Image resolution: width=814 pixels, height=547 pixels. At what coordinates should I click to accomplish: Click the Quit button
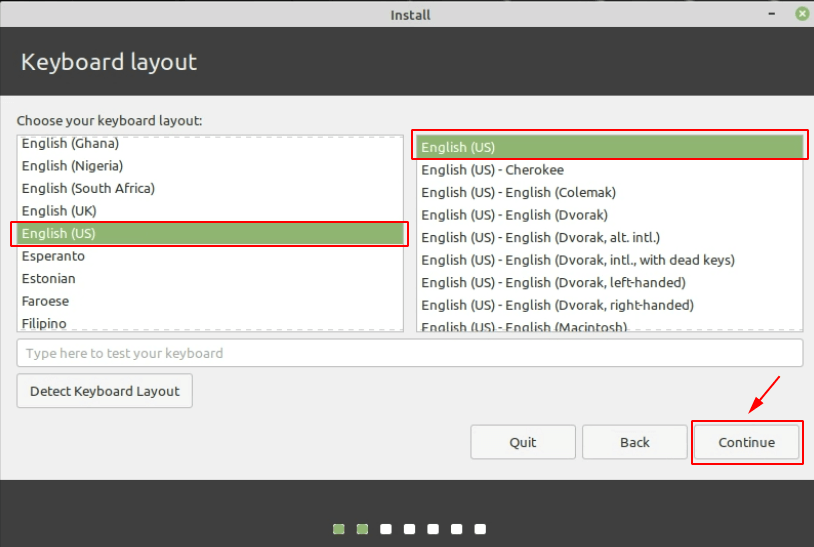tap(523, 442)
